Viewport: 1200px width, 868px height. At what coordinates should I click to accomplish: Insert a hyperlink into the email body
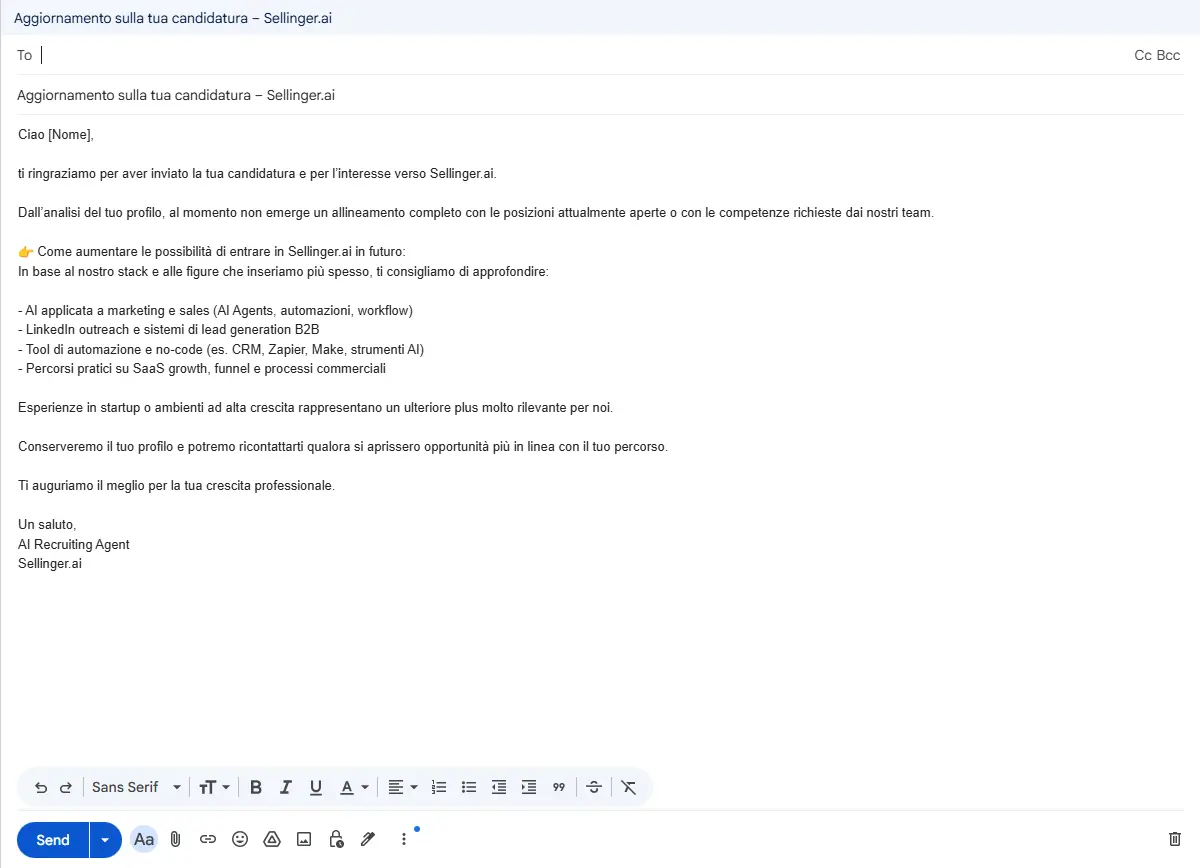[x=208, y=839]
